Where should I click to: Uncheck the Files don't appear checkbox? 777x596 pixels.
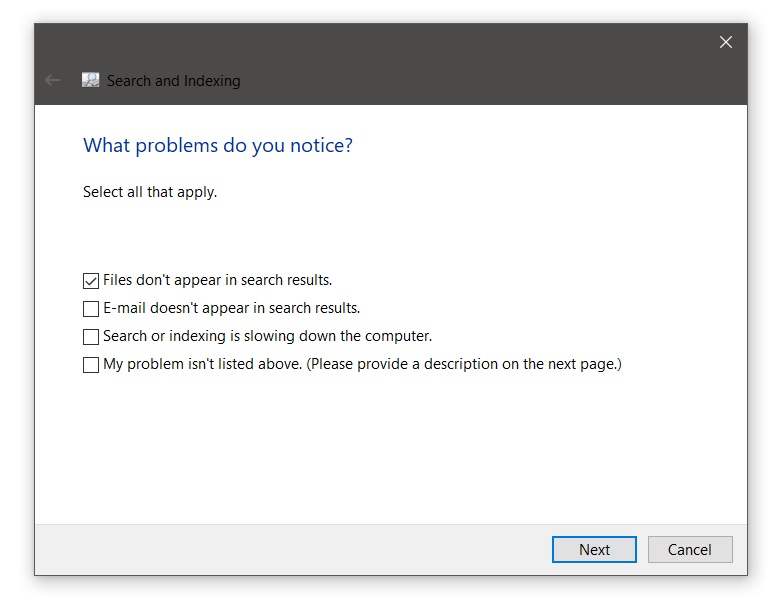click(91, 281)
